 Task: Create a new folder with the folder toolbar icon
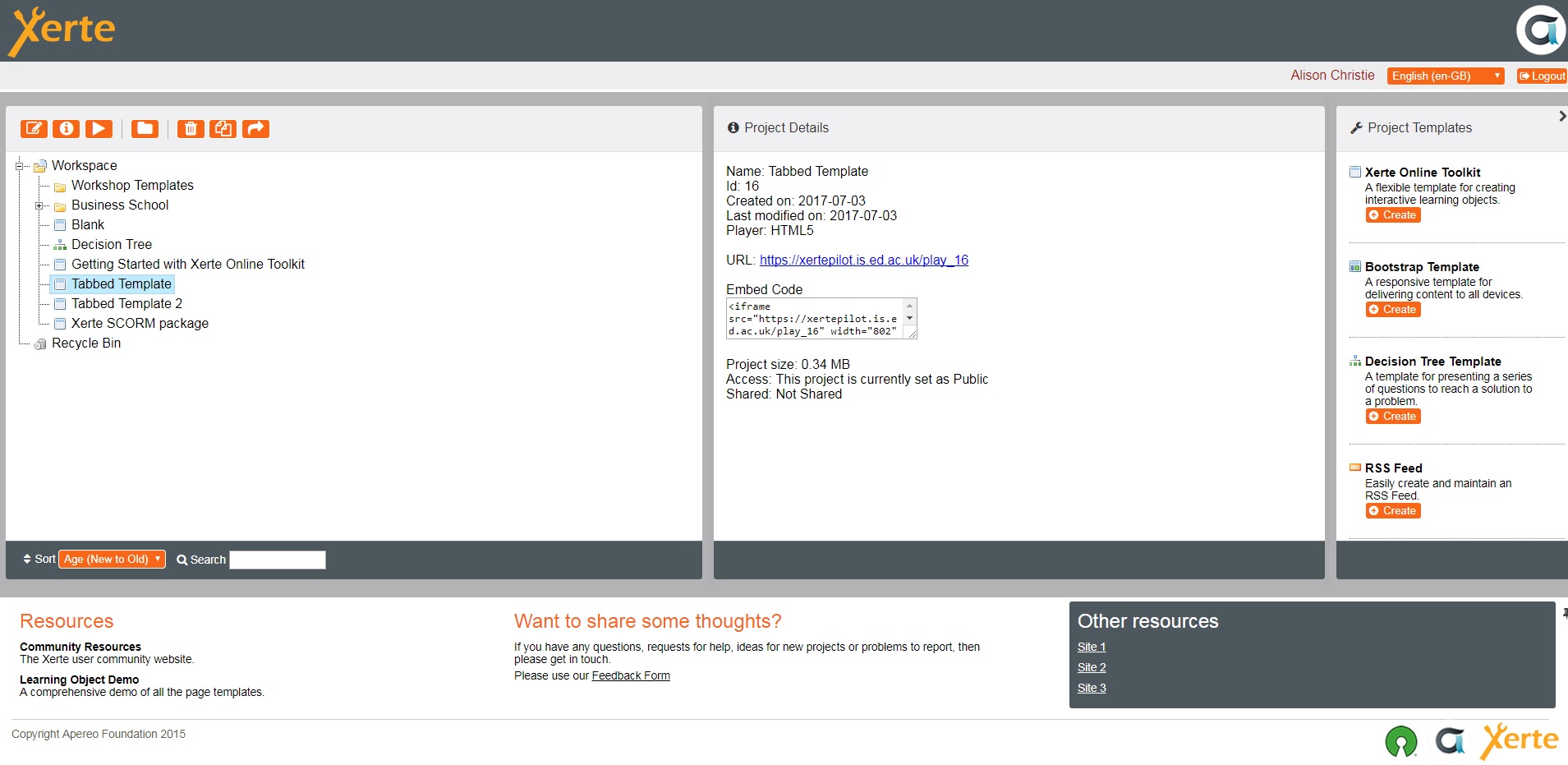tap(145, 128)
